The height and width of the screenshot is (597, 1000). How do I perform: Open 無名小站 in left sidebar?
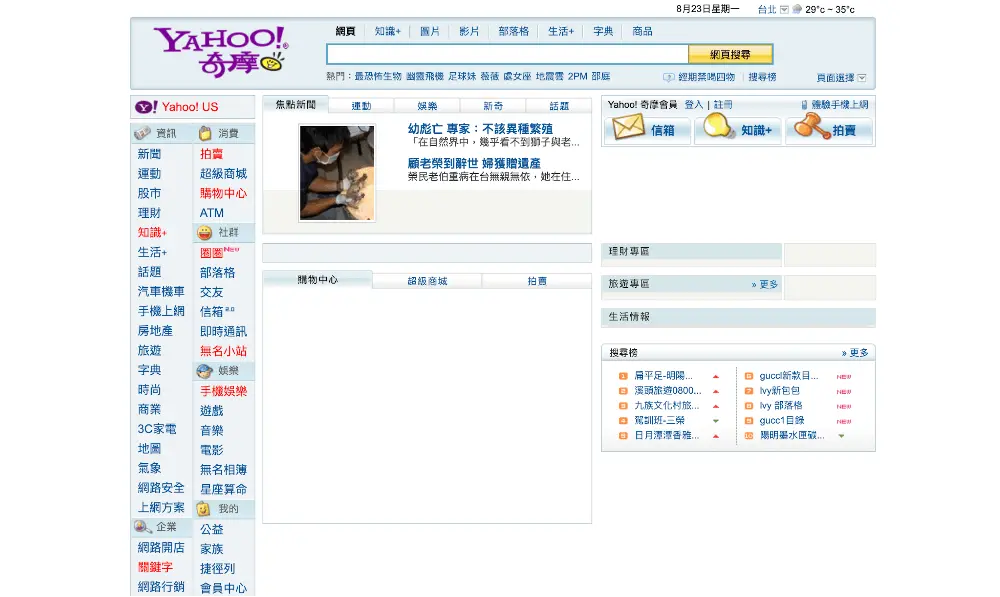(x=223, y=351)
